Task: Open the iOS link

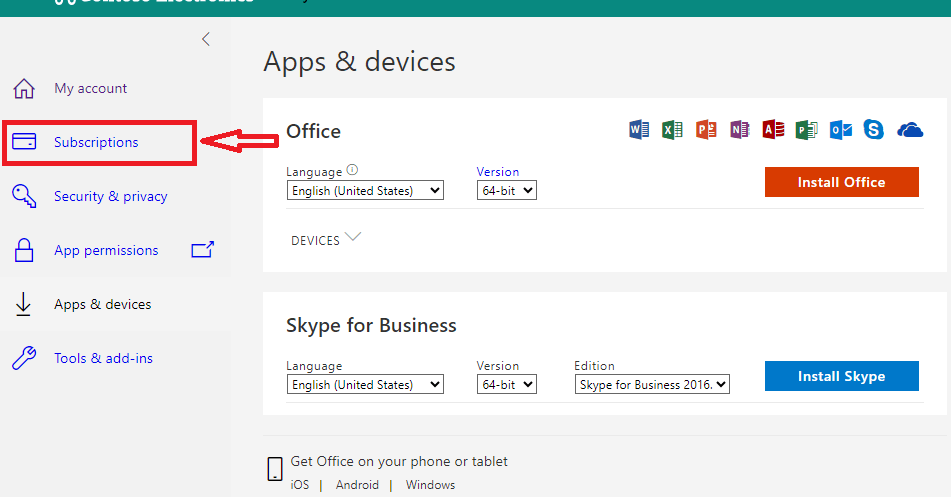Action: point(300,485)
